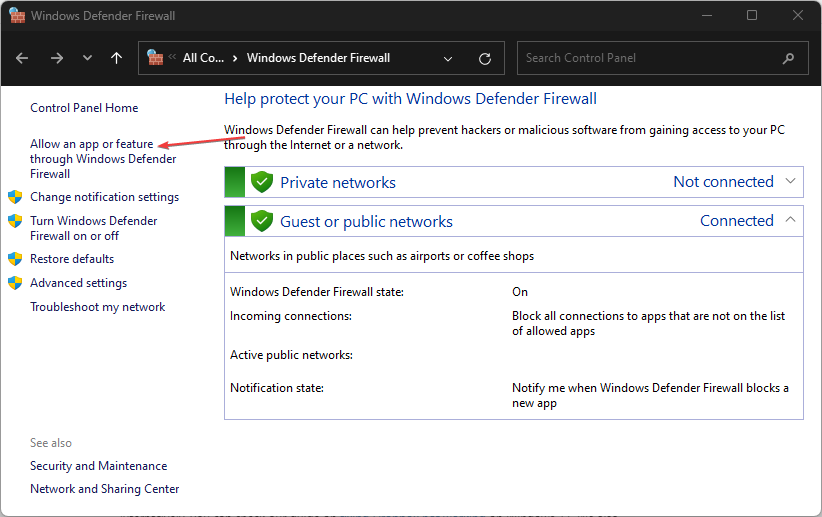Collapse Guest or public networks chevron
The image size is (822, 517).
coord(791,220)
